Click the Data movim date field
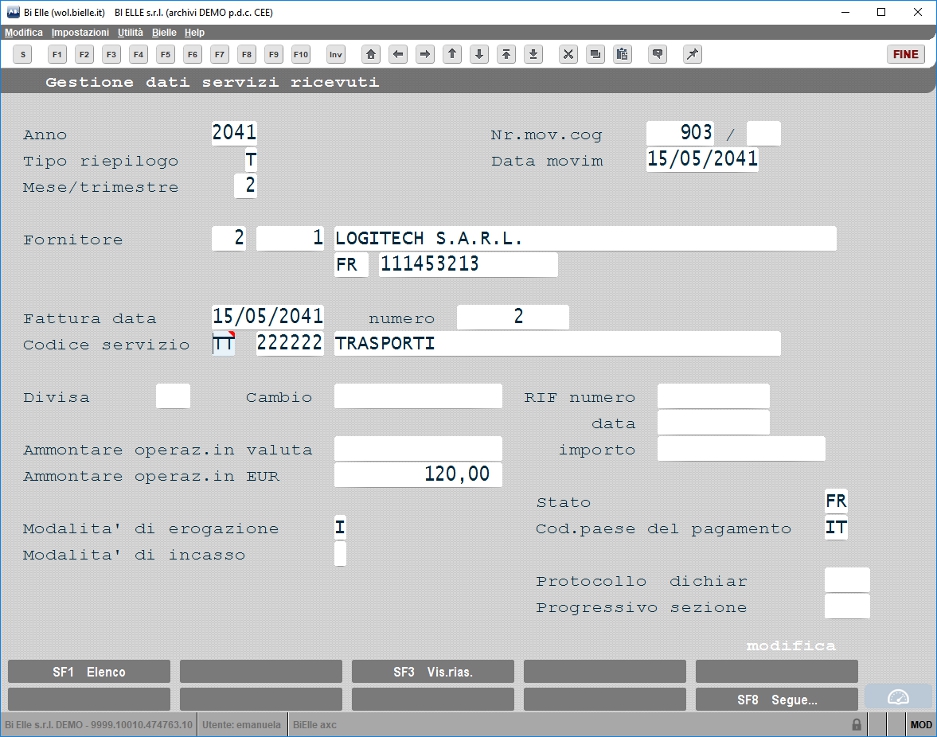Screen dimensions: 937x737 [x=702, y=160]
